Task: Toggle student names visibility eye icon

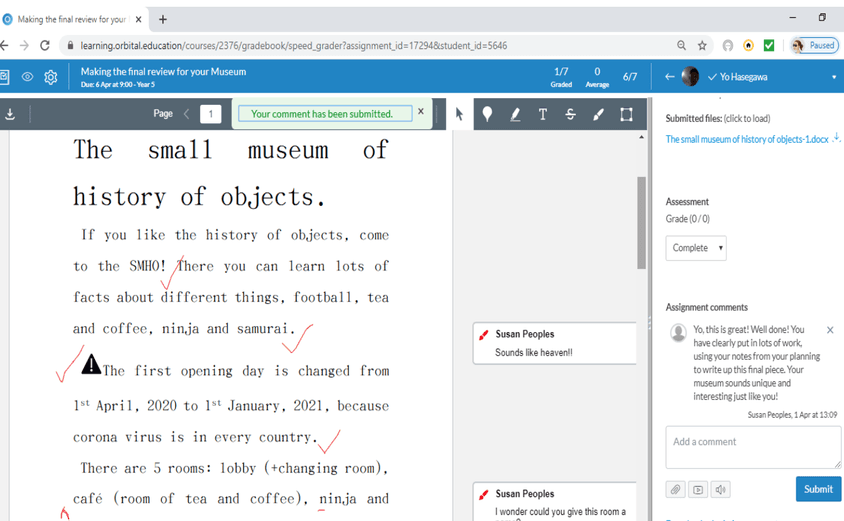Action: (28, 77)
